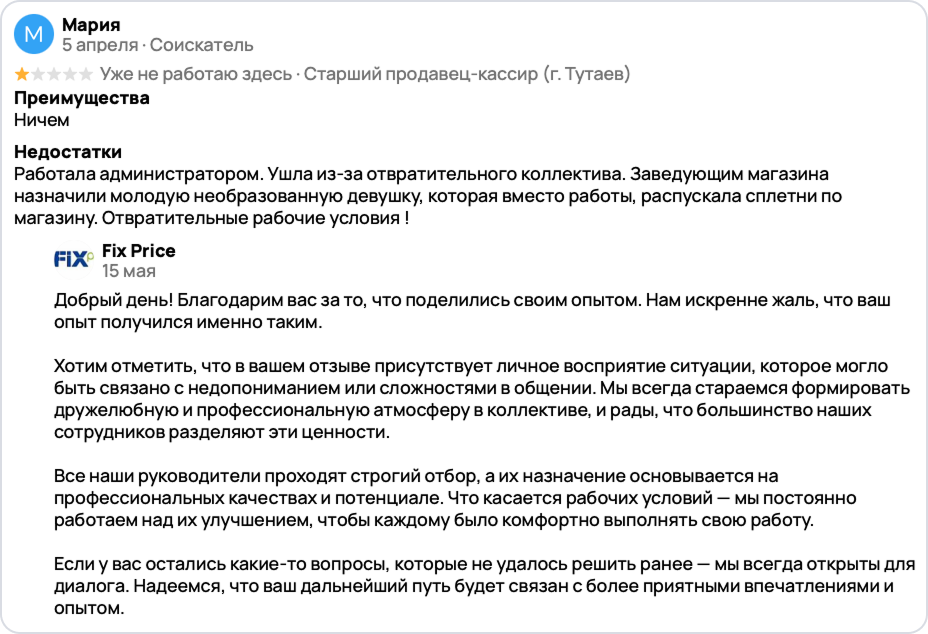
Task: Click the reply paragraph starting 'Добрый день!'
Action: click(x=470, y=311)
